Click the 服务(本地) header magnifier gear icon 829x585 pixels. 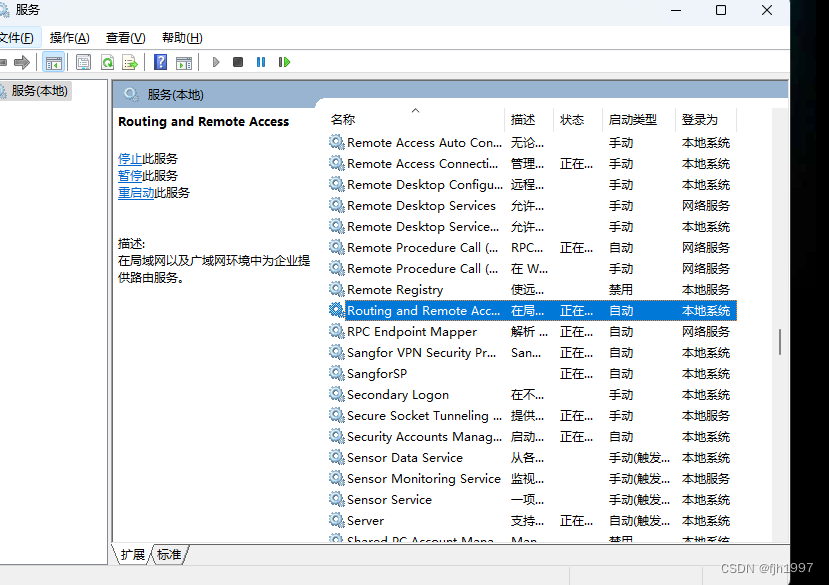(x=131, y=95)
